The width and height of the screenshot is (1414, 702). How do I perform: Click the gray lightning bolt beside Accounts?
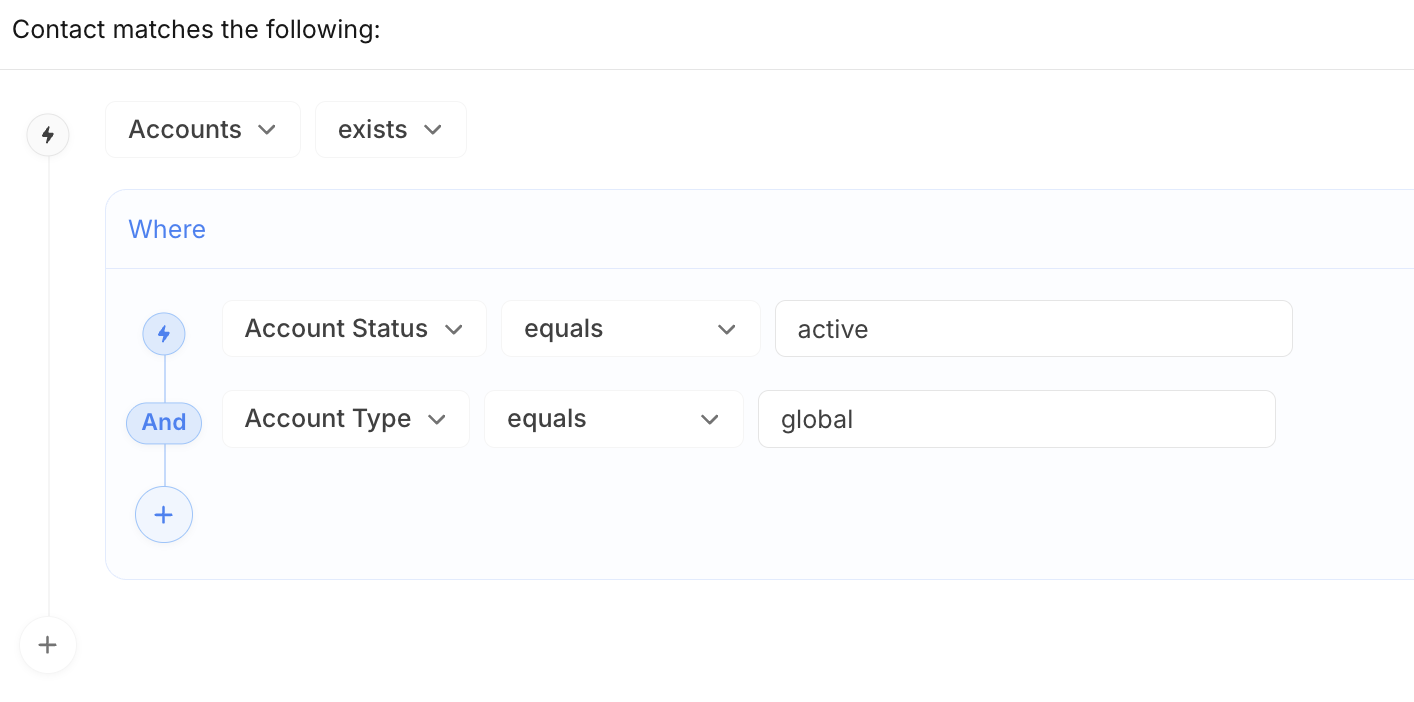pyautogui.click(x=47, y=134)
